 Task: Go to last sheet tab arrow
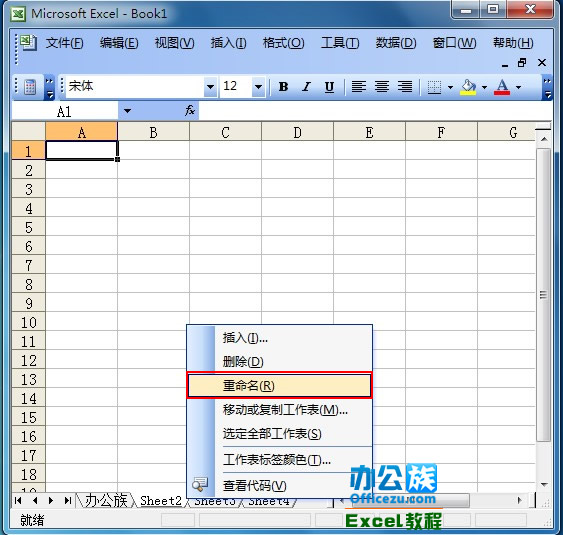pyautogui.click(x=68, y=500)
